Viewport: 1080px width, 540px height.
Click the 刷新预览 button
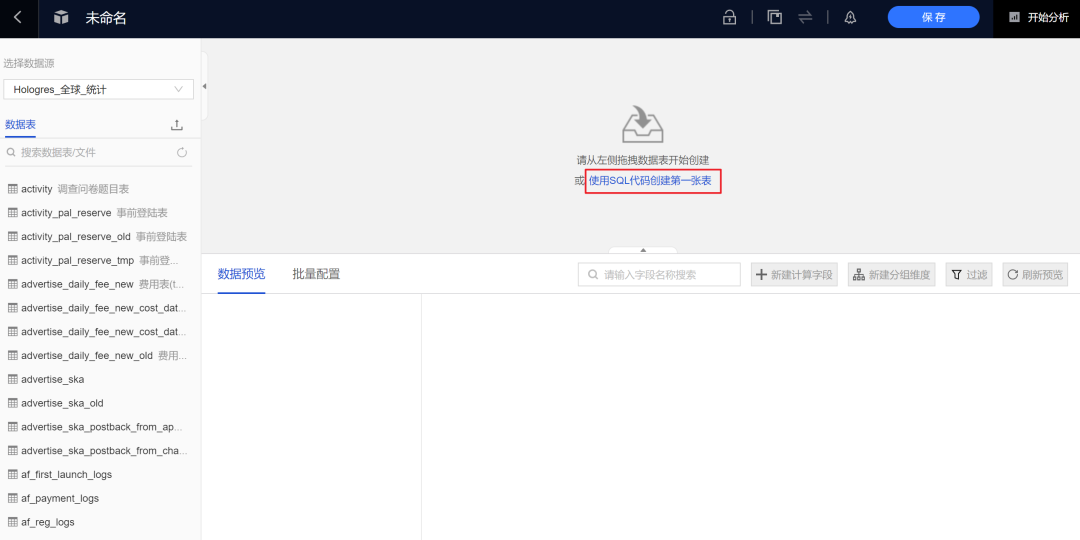point(1035,275)
